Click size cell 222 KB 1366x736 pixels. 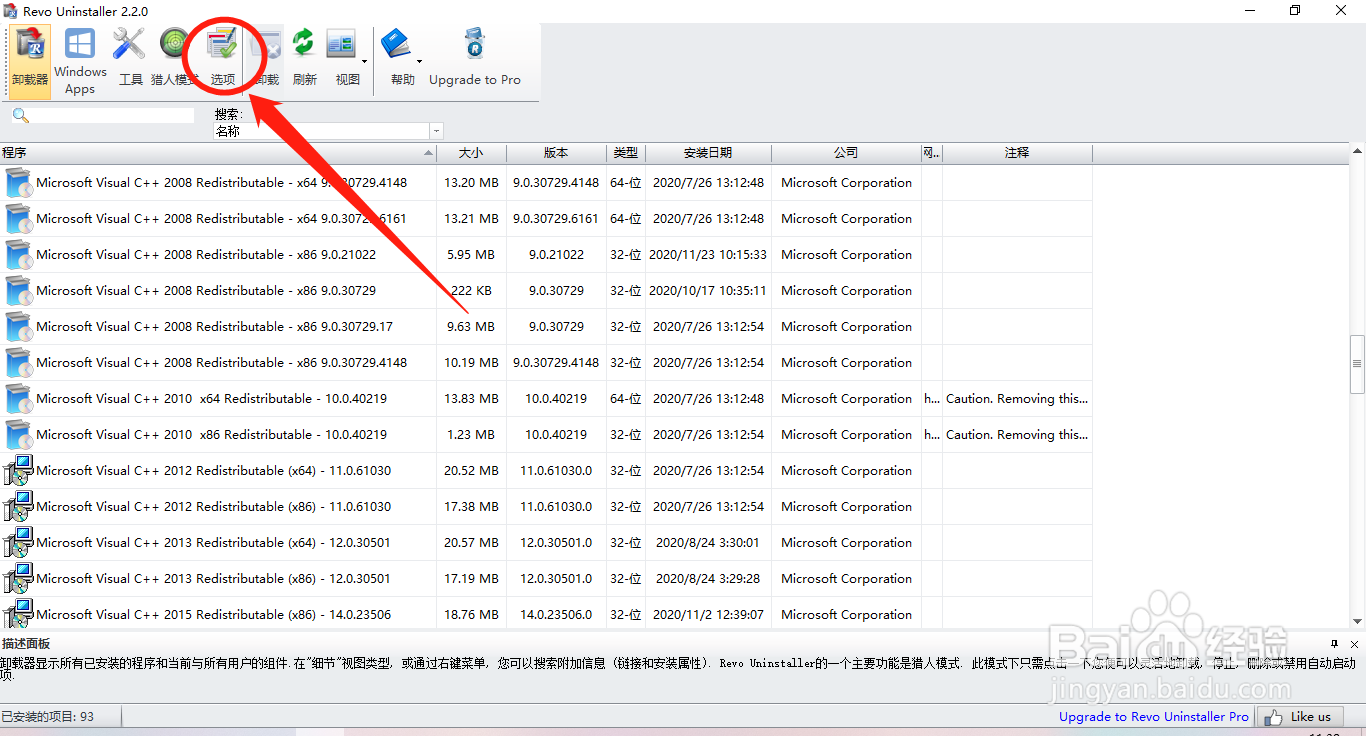coord(471,291)
